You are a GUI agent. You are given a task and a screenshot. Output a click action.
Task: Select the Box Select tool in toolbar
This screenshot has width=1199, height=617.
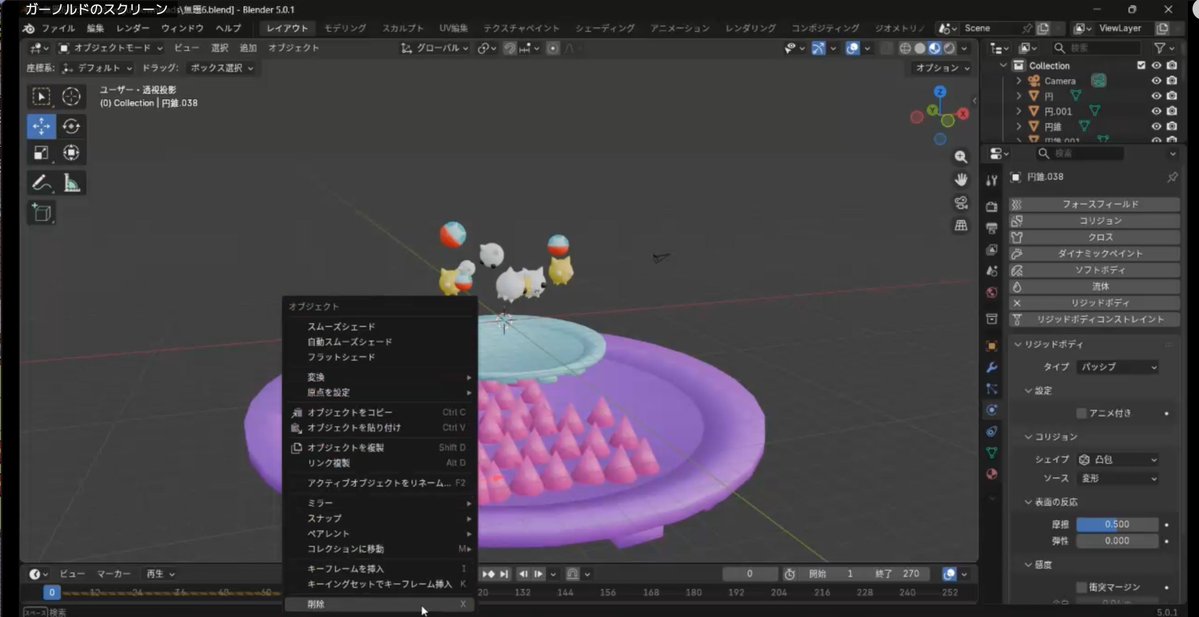[41, 96]
